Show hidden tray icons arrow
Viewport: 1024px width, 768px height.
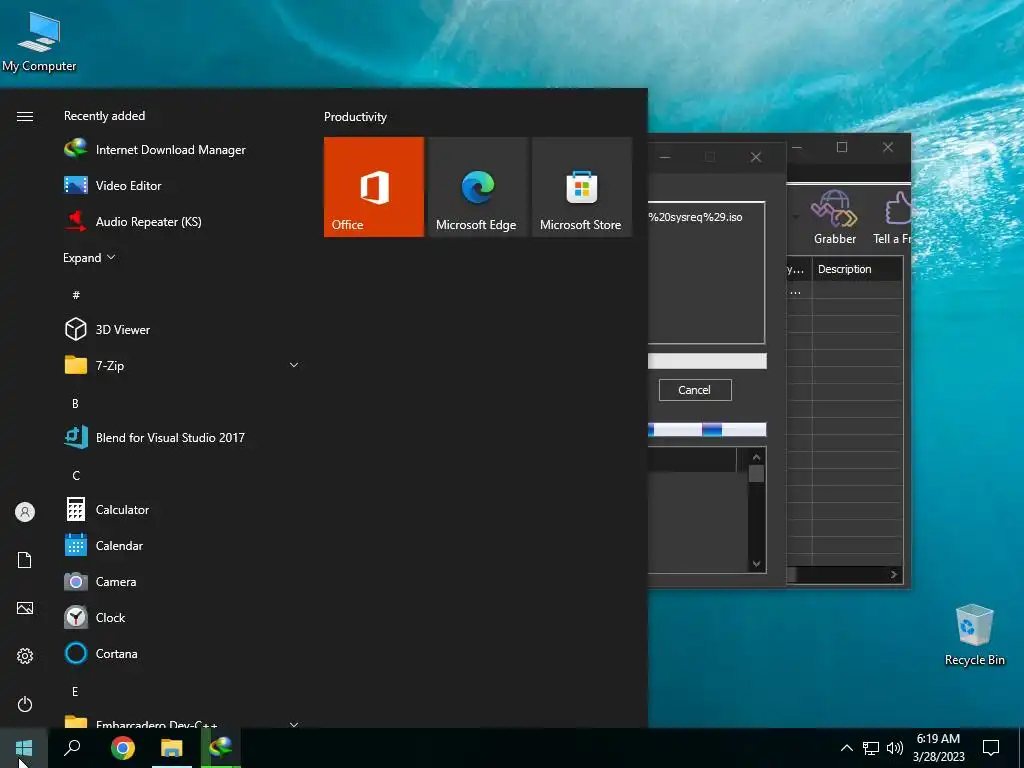tap(846, 748)
